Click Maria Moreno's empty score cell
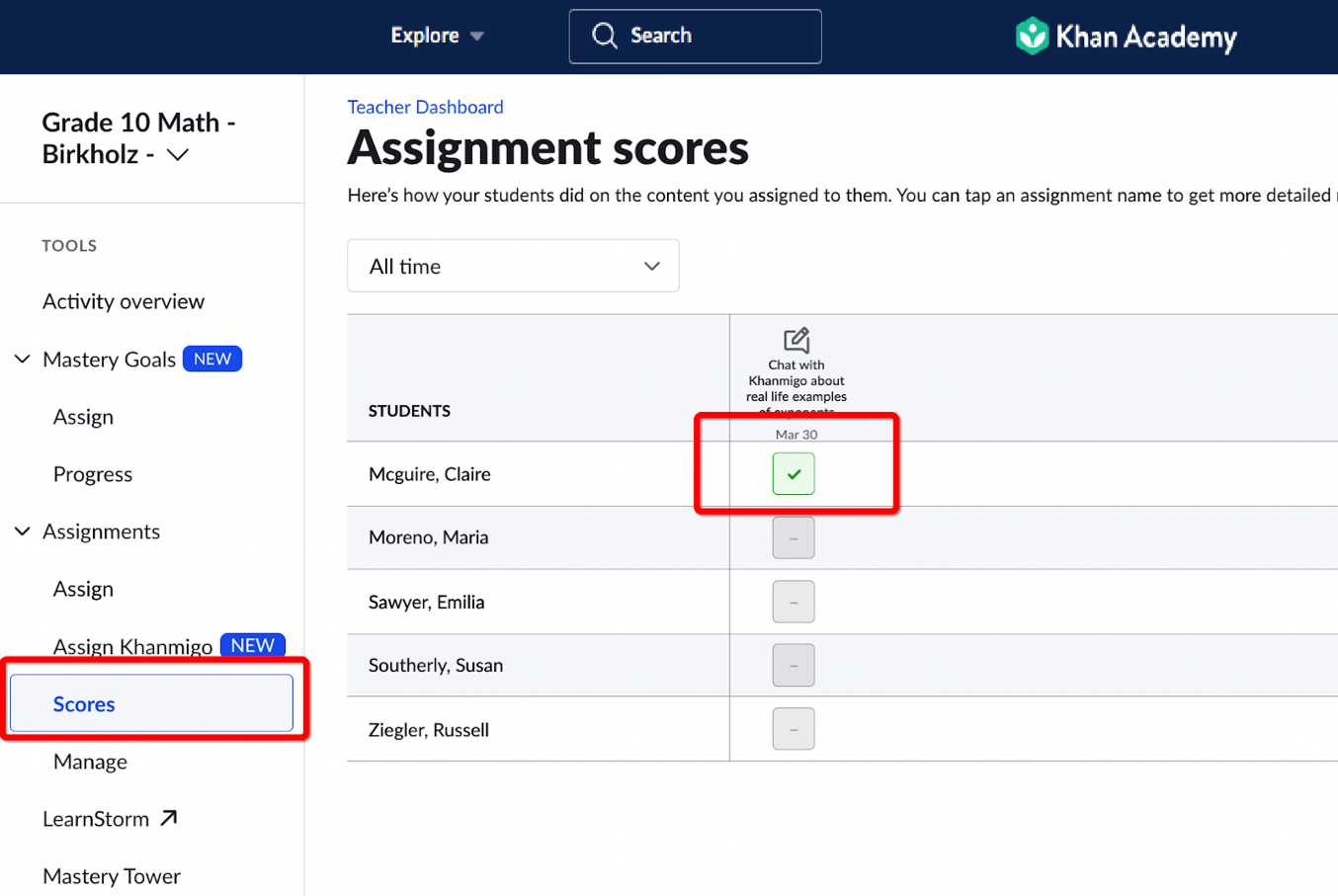The image size is (1338, 896). tap(794, 537)
